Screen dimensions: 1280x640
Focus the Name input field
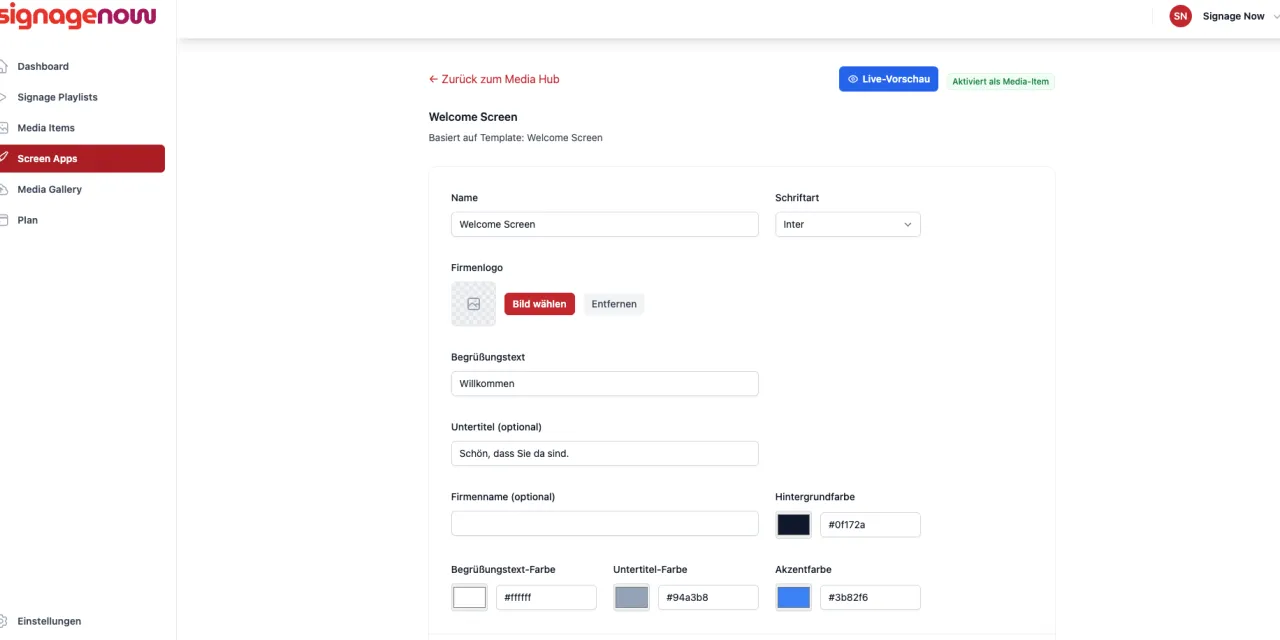pyautogui.click(x=605, y=224)
